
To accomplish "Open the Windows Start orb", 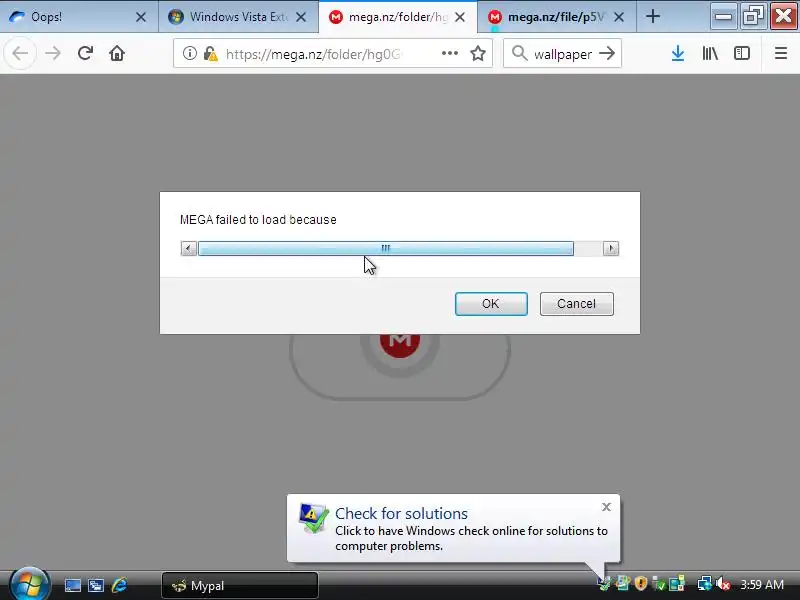I will (x=30, y=584).
